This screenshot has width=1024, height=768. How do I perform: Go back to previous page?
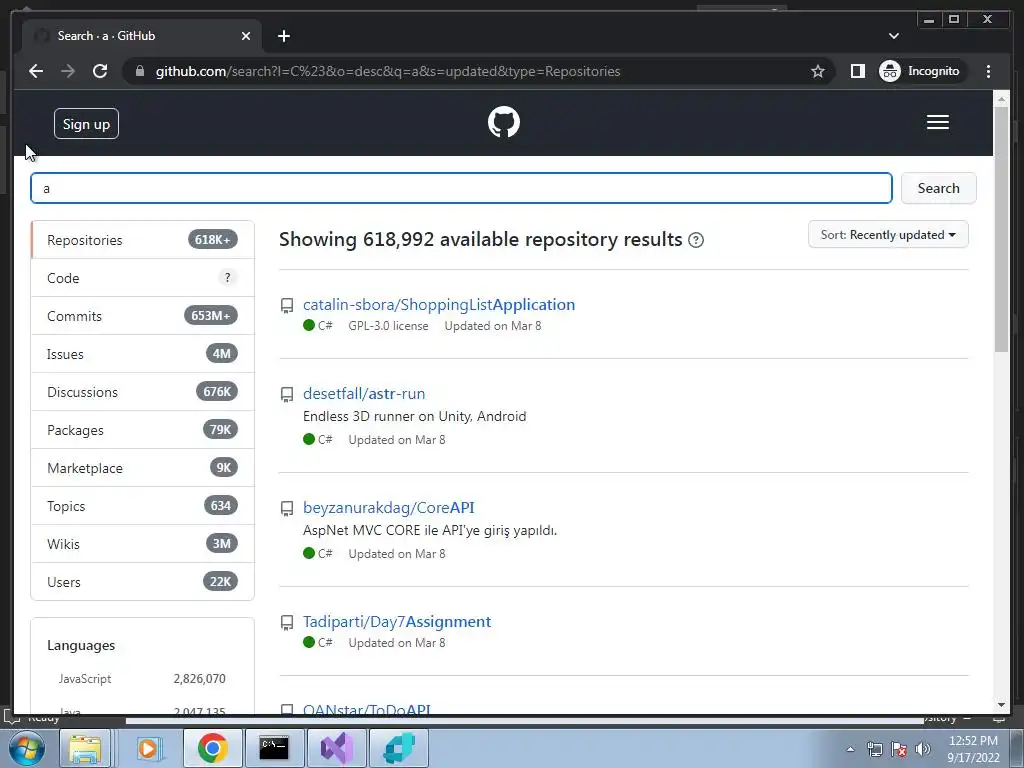[36, 71]
